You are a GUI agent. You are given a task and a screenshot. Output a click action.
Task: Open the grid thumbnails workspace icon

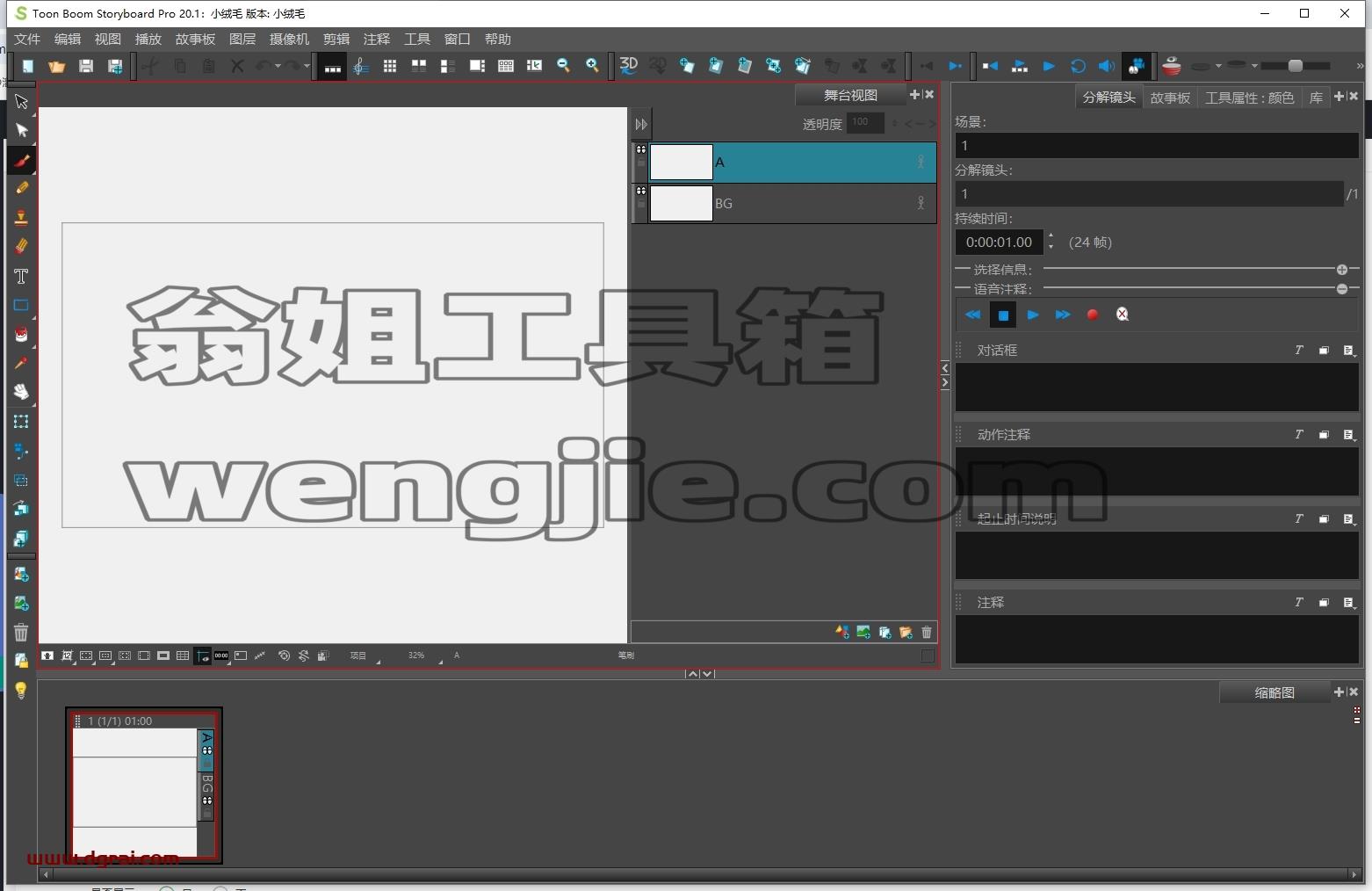pyautogui.click(x=390, y=66)
